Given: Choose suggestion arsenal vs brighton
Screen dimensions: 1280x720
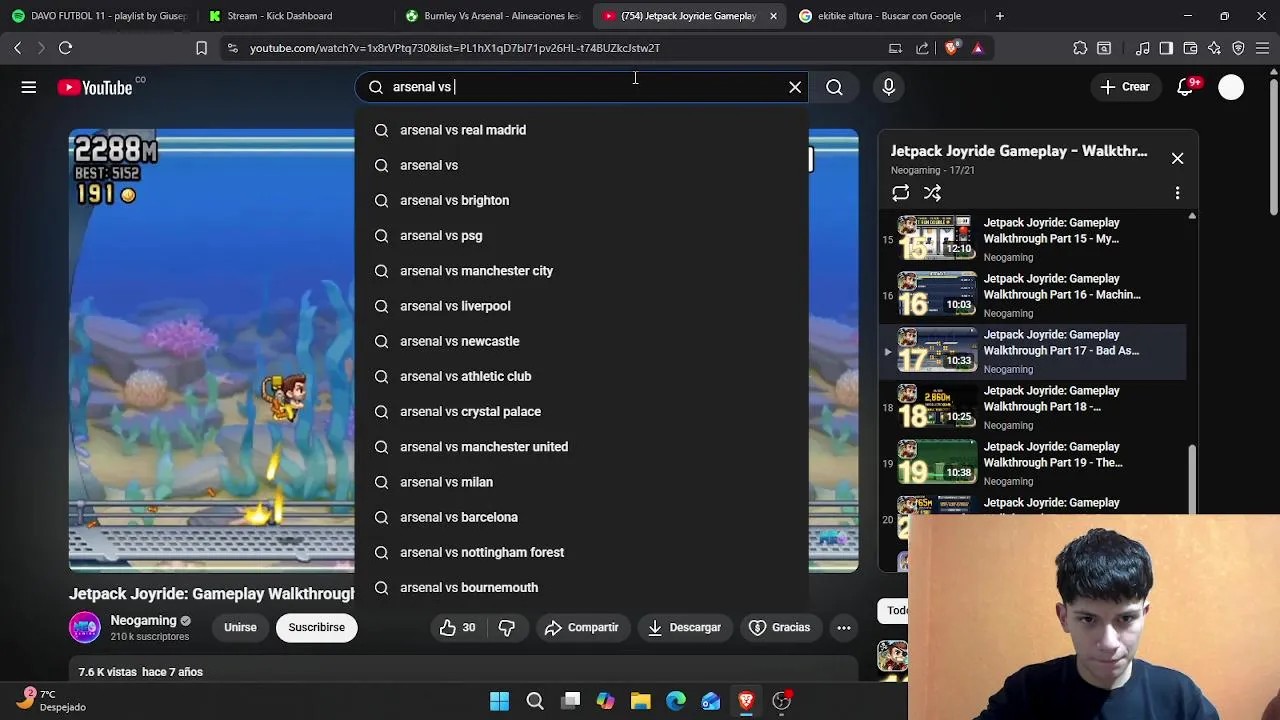Looking at the screenshot, I should [581, 200].
